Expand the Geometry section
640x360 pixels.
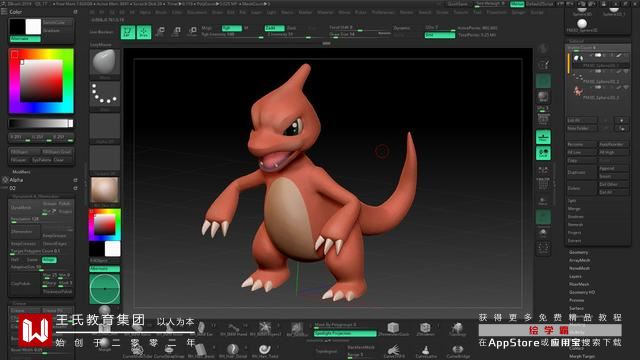coord(578,252)
